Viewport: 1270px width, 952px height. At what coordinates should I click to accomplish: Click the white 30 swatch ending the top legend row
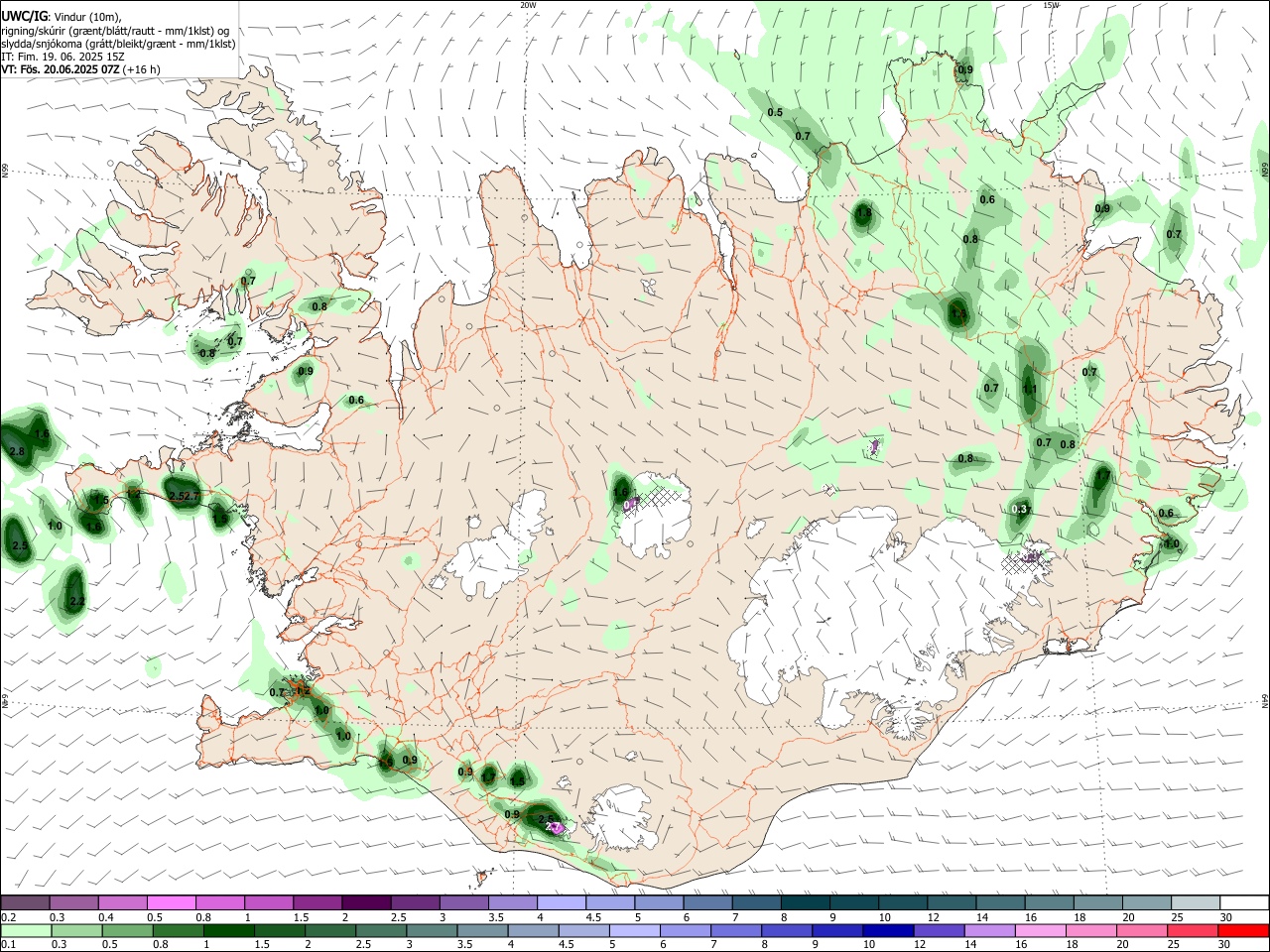[1243, 902]
